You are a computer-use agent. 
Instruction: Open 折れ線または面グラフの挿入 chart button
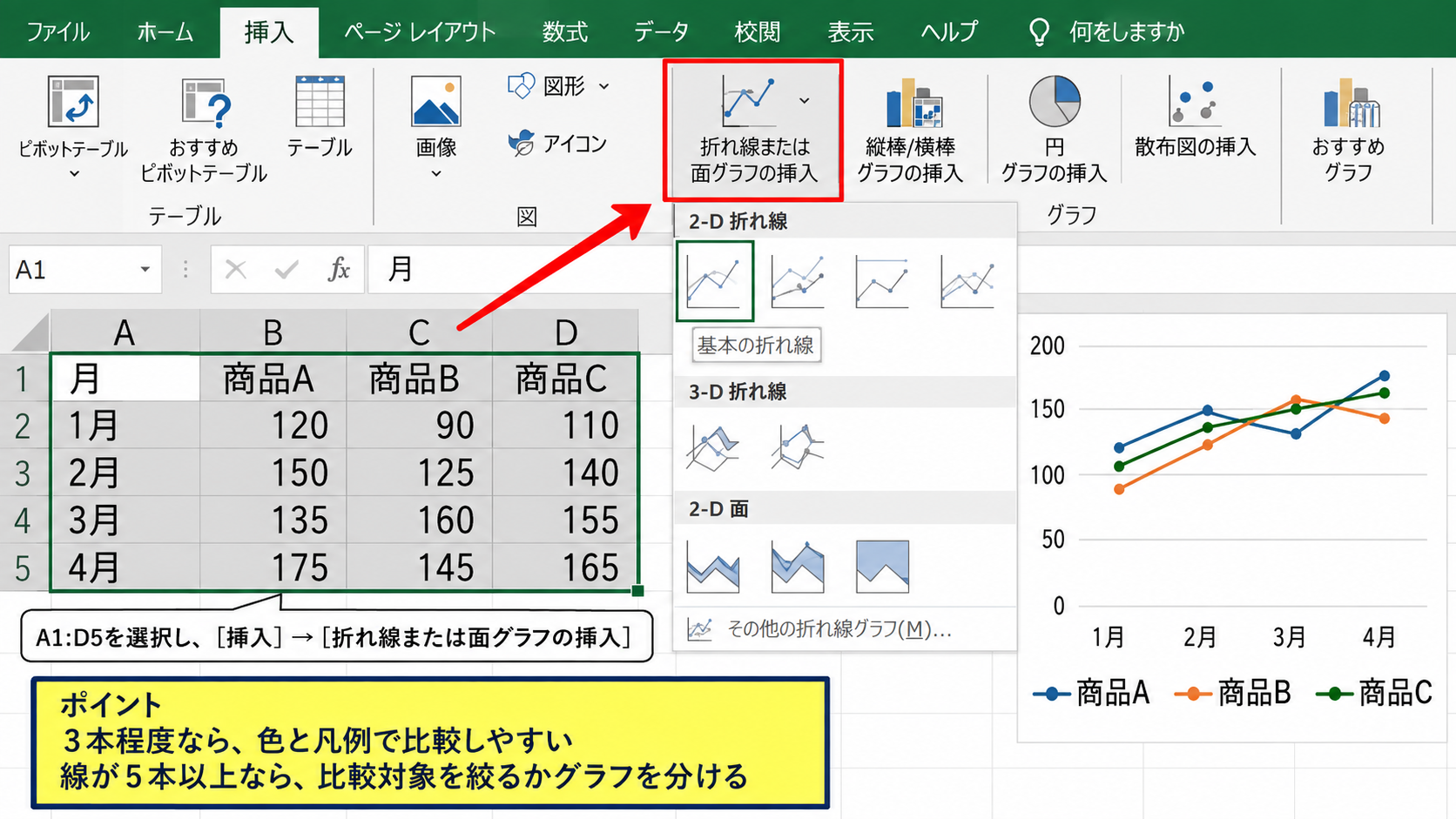(x=754, y=130)
